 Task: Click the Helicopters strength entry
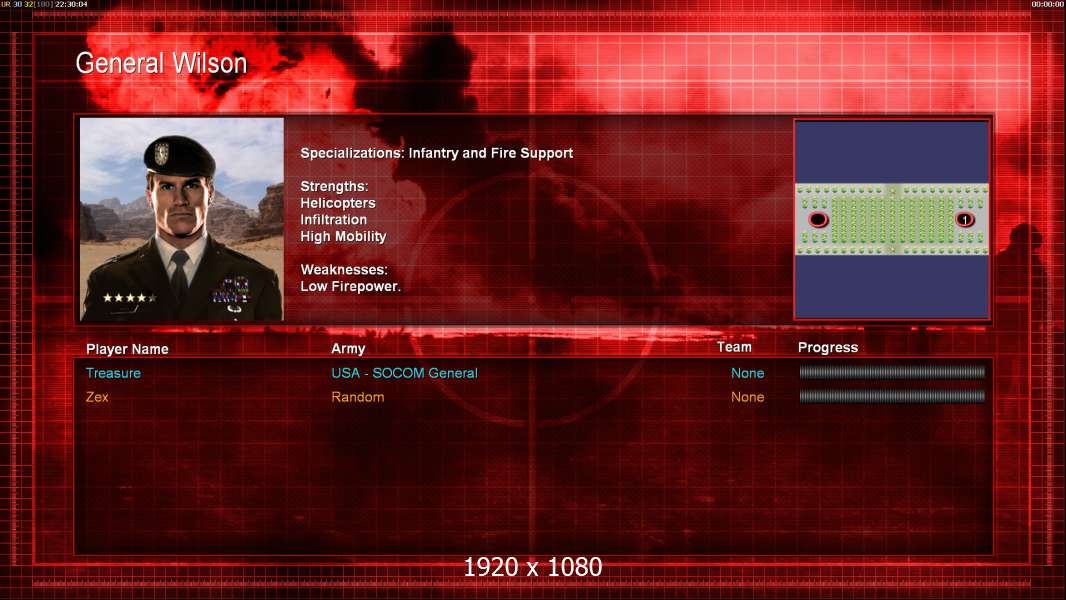point(338,203)
